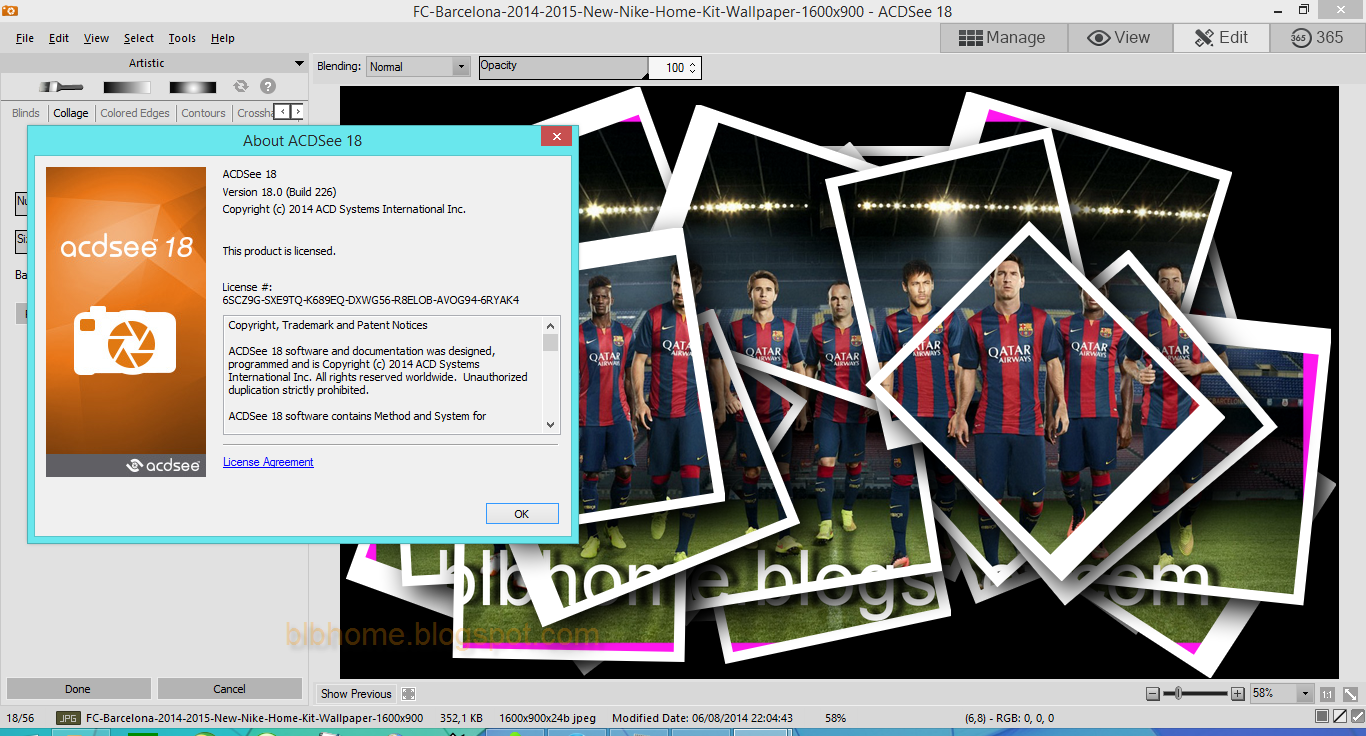Open the Help menu

pyautogui.click(x=223, y=38)
